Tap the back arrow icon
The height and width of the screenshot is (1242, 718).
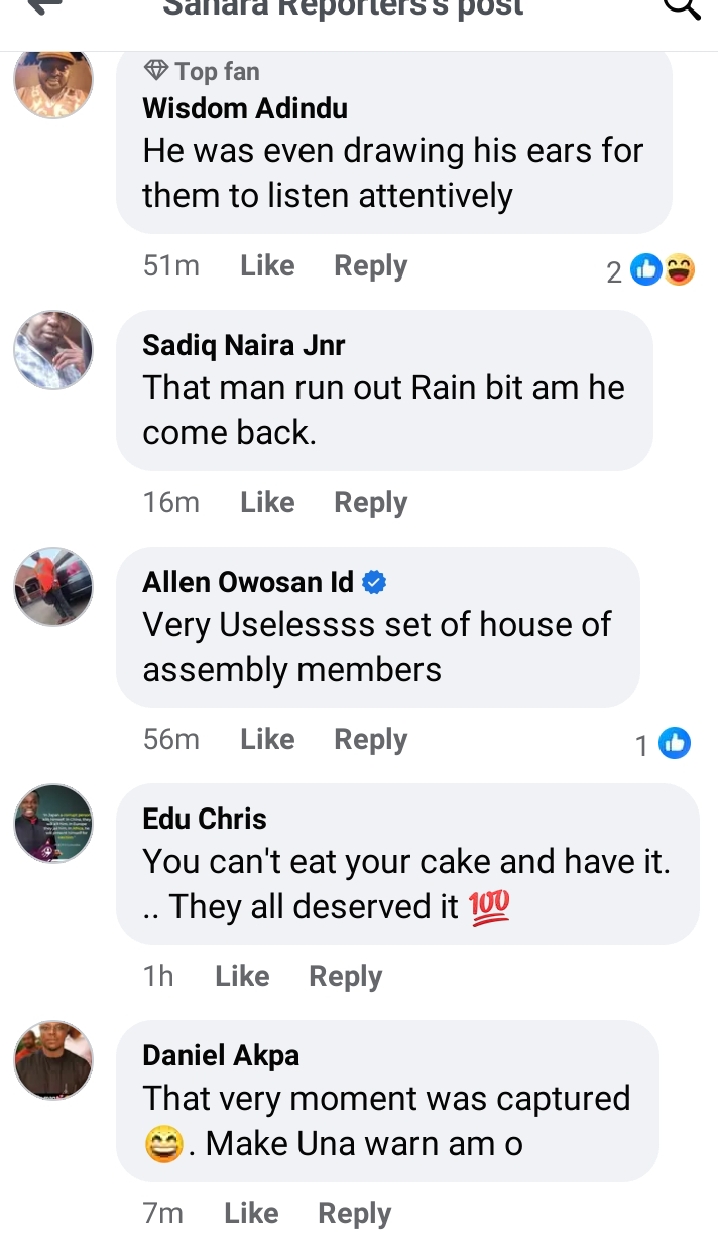coord(45,6)
